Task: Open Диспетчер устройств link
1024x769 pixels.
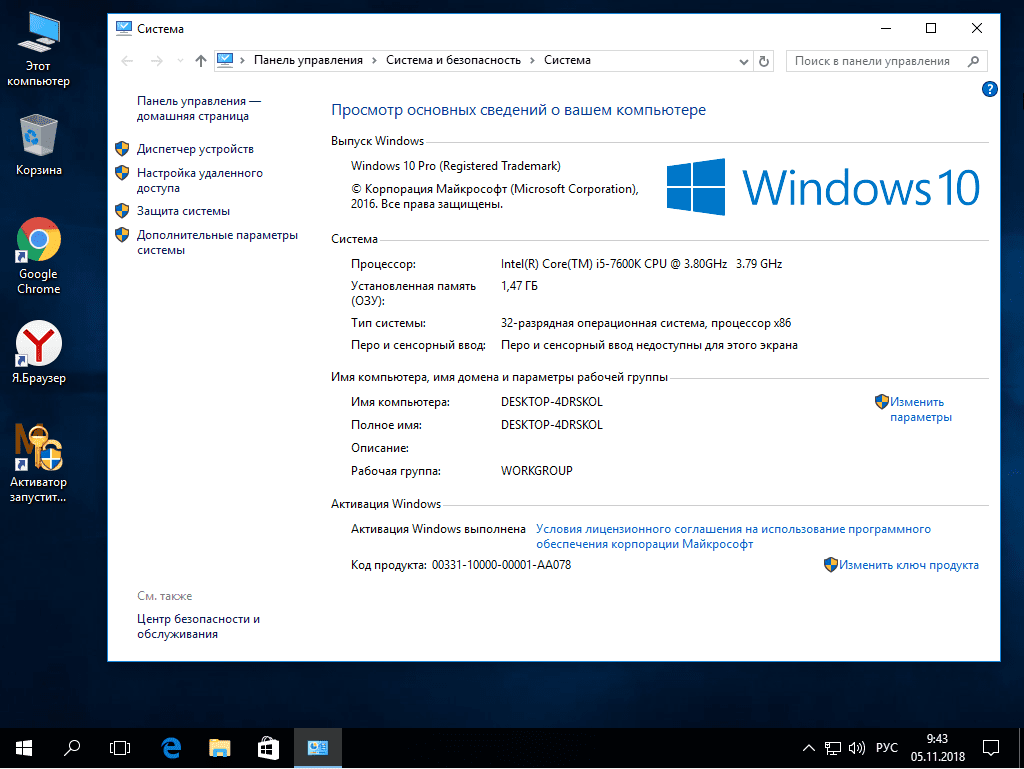Action: tap(195, 149)
